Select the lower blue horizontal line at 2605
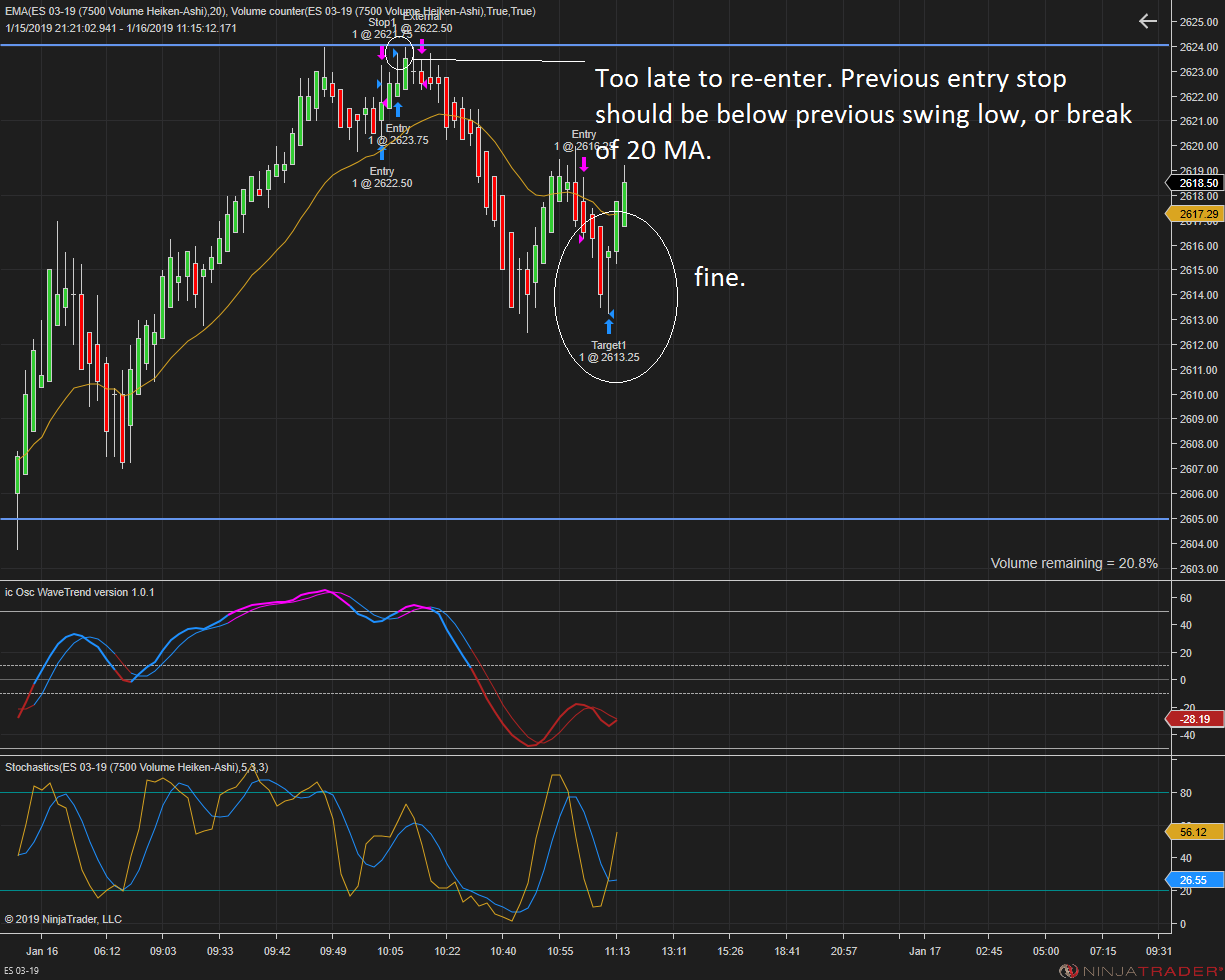Image resolution: width=1225 pixels, height=980 pixels. [584, 519]
